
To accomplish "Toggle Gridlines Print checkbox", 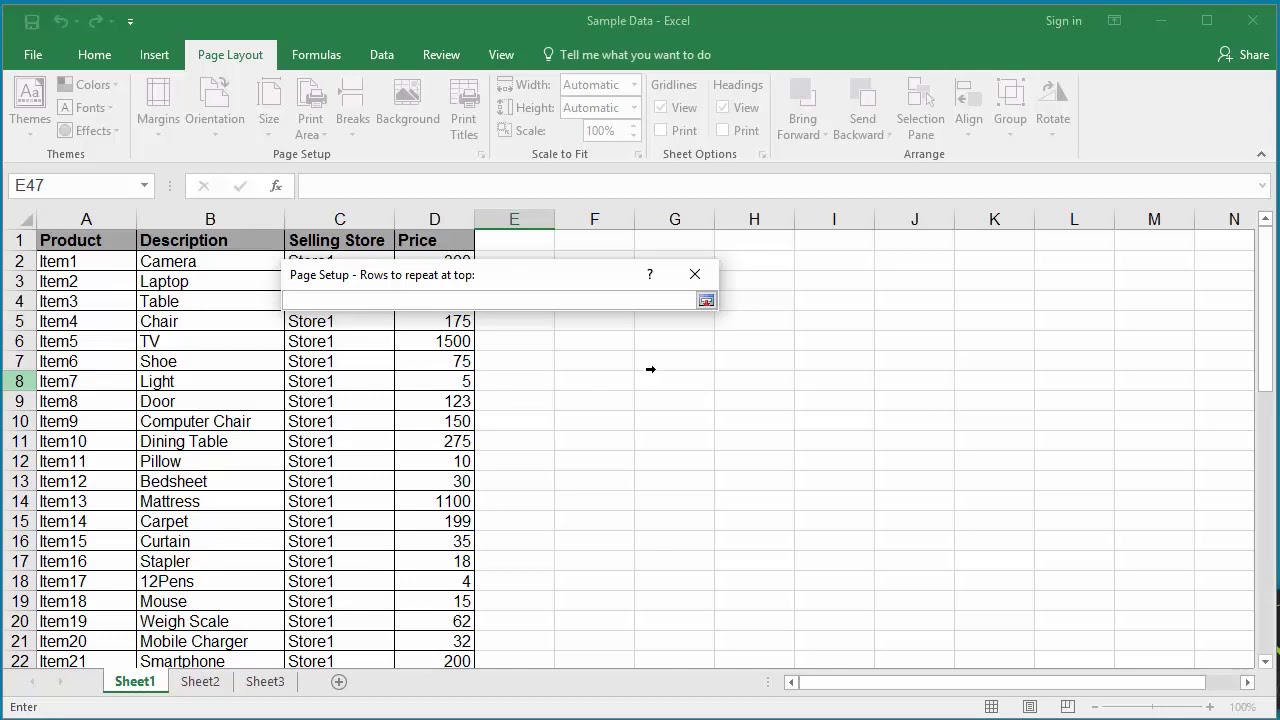I will coord(661,131).
